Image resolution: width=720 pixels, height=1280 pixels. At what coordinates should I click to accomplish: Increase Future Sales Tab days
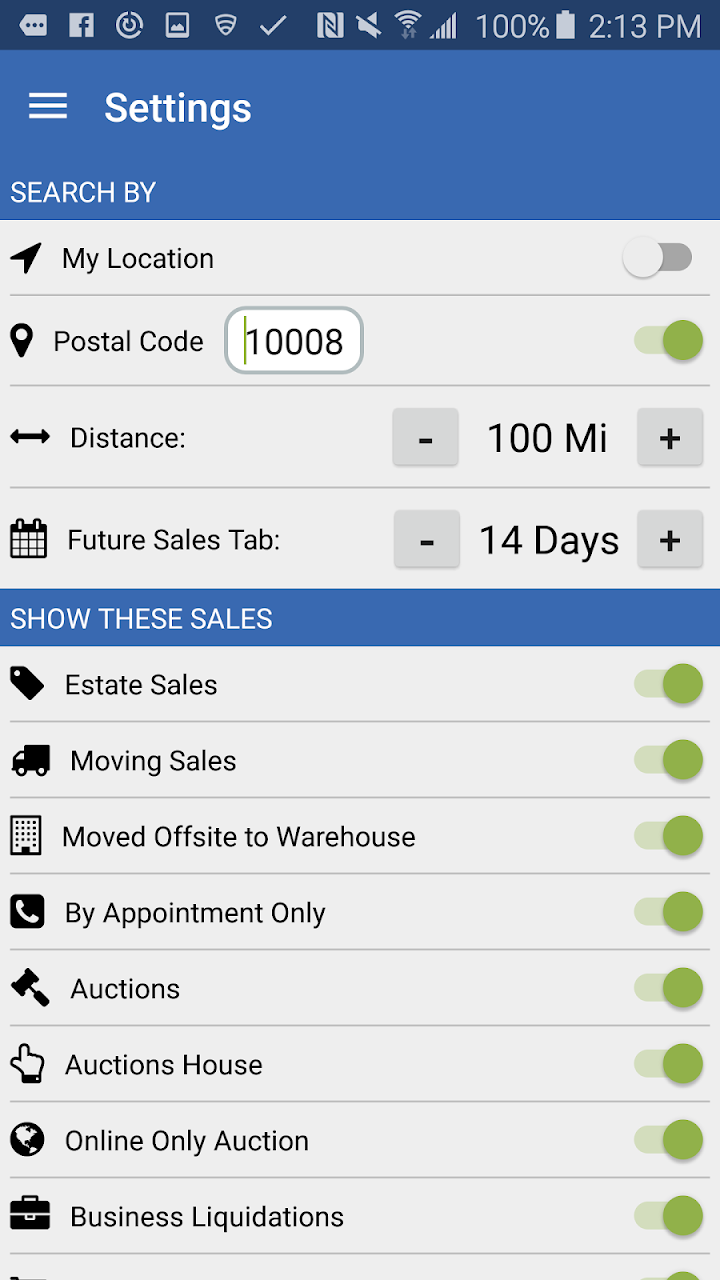(670, 540)
